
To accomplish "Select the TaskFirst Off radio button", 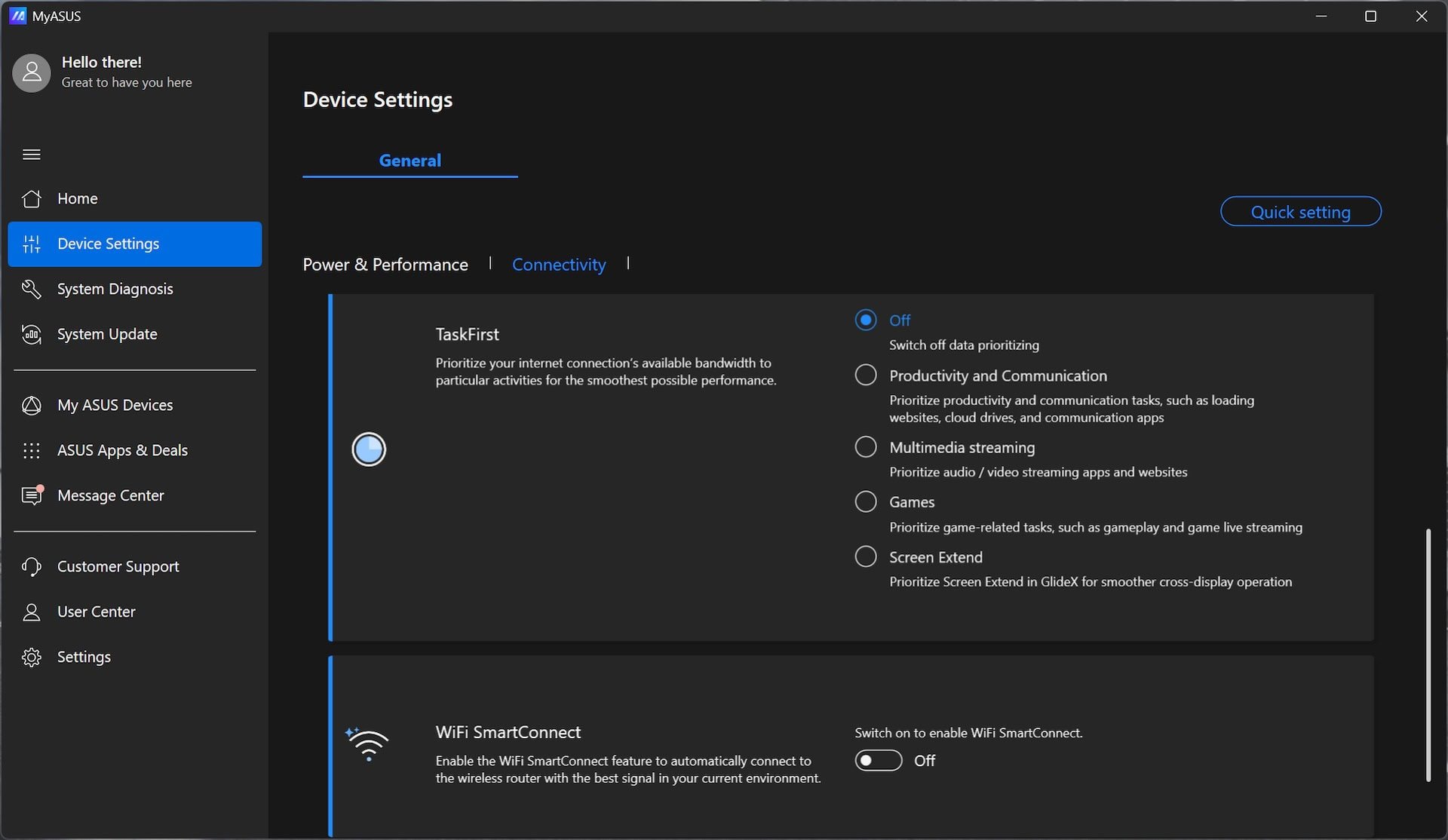I will (x=866, y=320).
